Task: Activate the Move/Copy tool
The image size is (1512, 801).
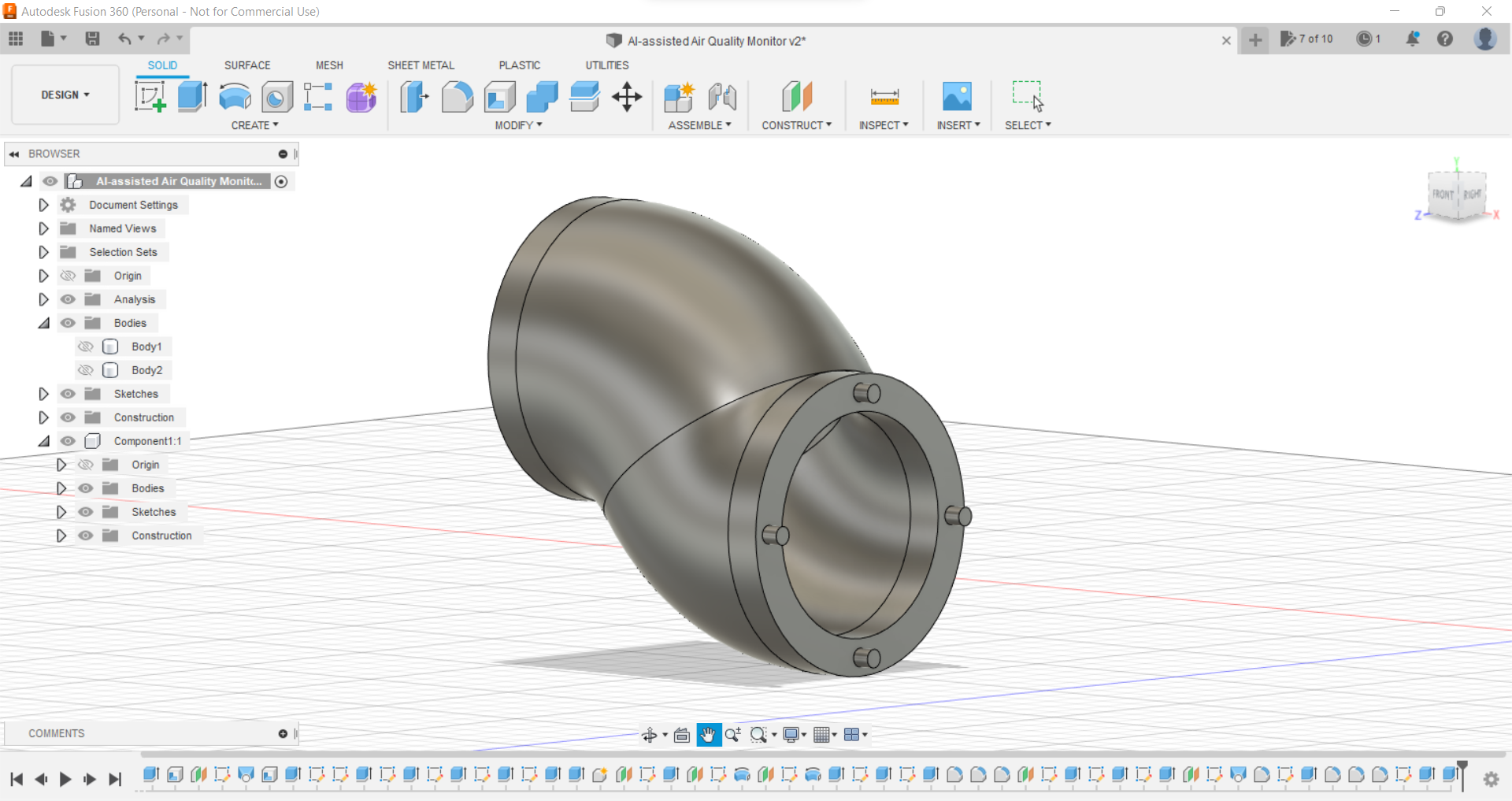Action: click(x=627, y=97)
